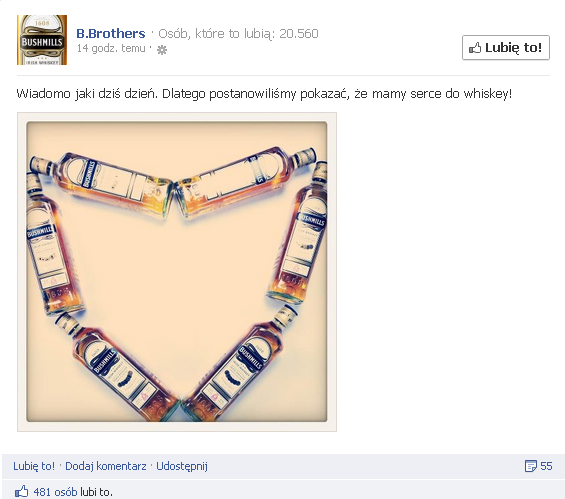Viewport: 565px width, 499px height.
Task: Click the page likes count 20.560 text
Action: pos(299,34)
